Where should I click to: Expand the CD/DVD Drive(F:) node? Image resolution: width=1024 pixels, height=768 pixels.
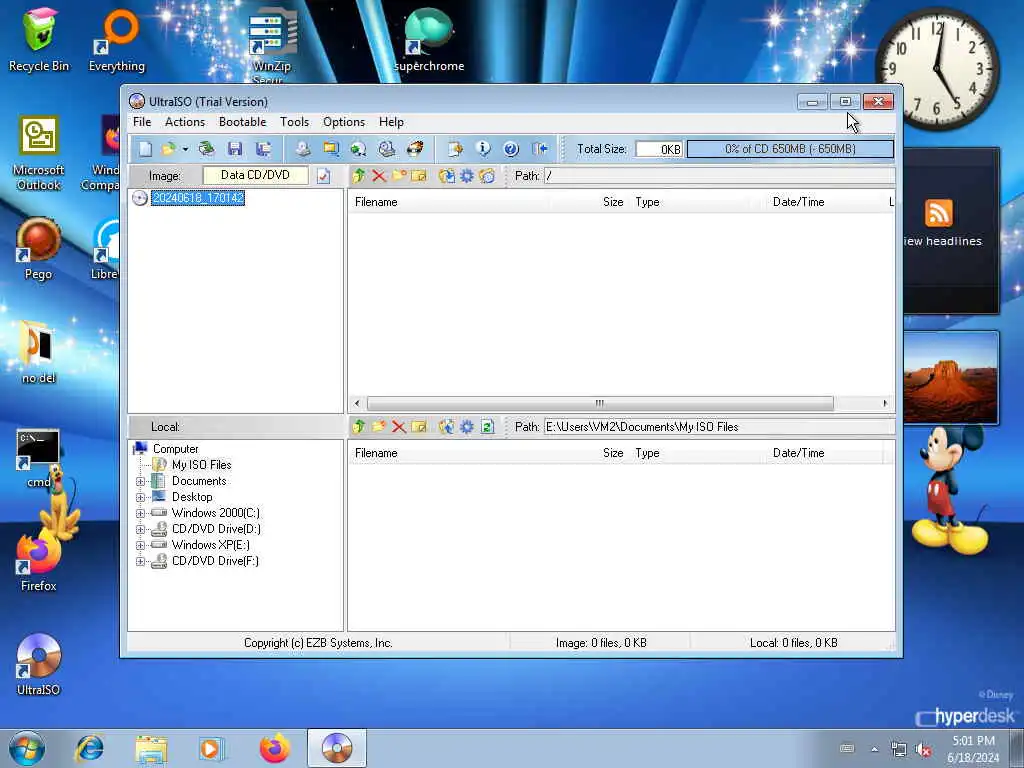140,561
